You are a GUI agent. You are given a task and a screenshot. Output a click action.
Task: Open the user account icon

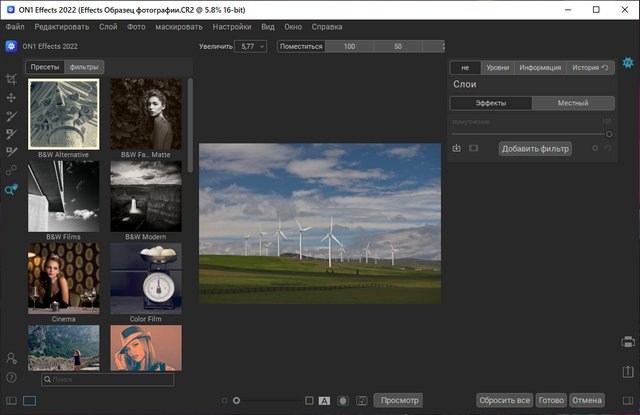[11, 358]
